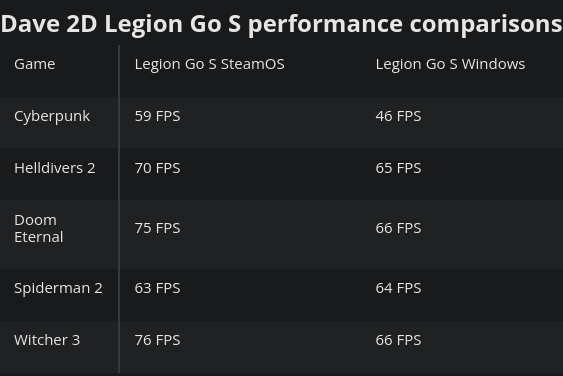Click Doom Eternal 75 FPS cell
This screenshot has width=563, height=376.
(157, 228)
